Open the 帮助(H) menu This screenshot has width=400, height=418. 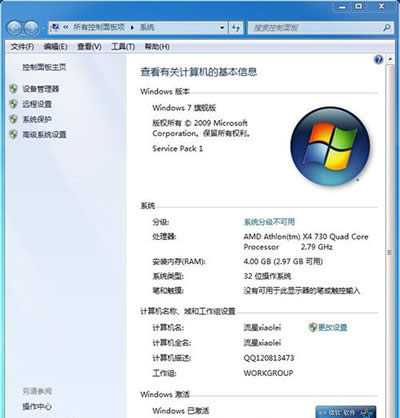click(157, 47)
